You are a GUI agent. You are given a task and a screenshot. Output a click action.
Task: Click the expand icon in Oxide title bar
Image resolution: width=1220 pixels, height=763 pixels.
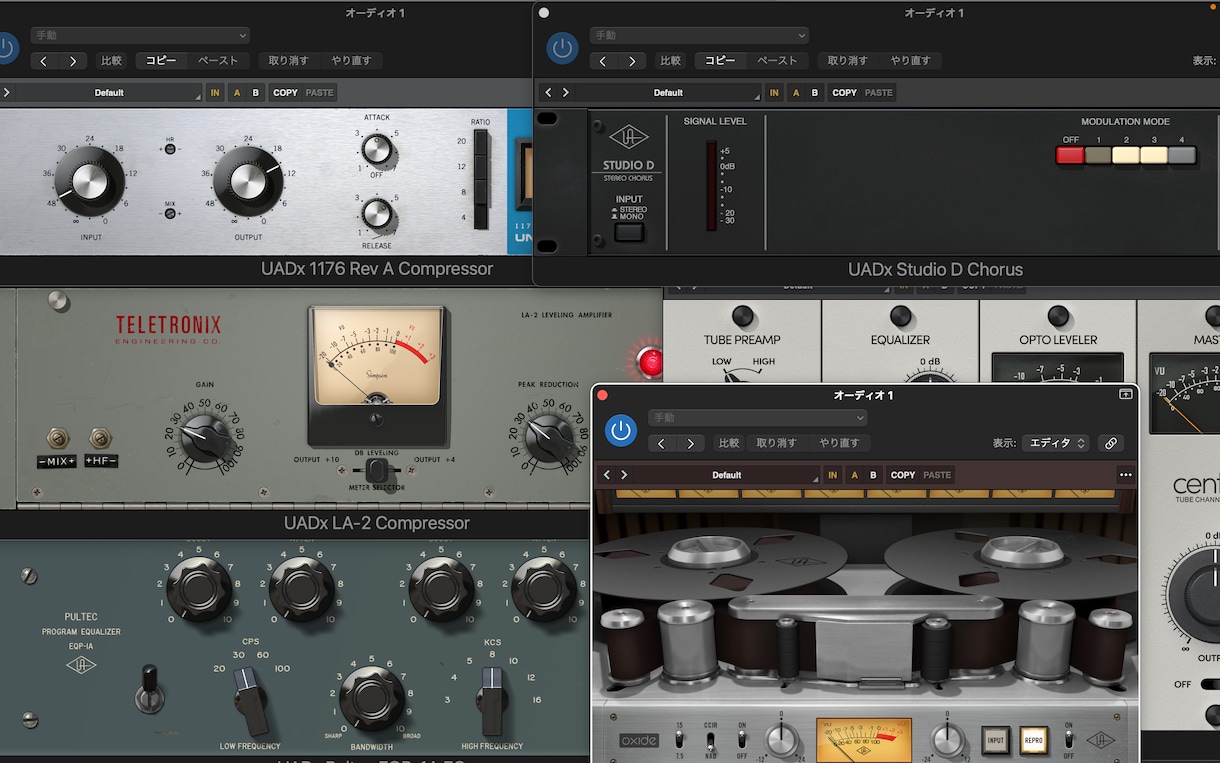(1125, 395)
